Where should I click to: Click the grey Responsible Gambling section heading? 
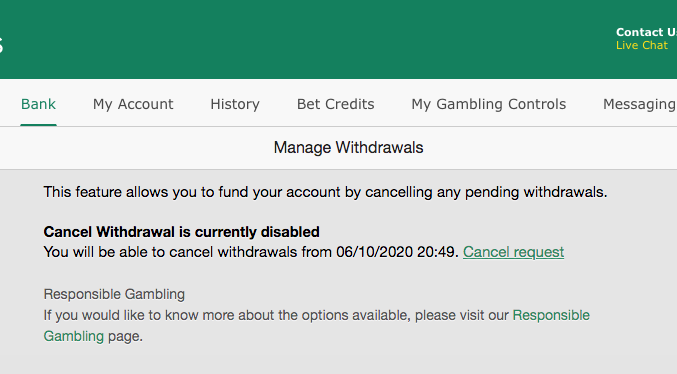[x=114, y=294]
